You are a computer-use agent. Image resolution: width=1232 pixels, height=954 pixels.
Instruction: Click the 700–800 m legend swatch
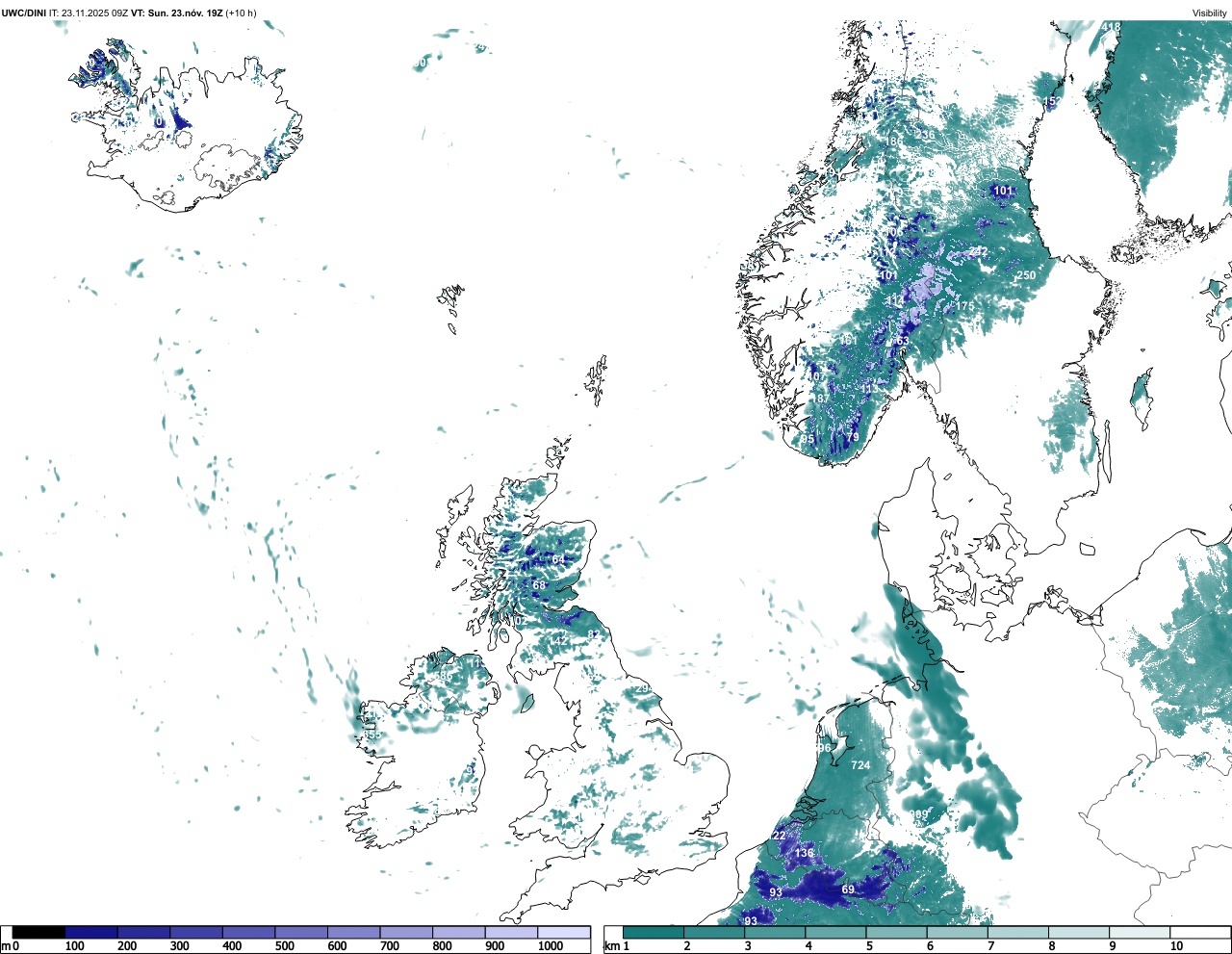click(x=406, y=933)
